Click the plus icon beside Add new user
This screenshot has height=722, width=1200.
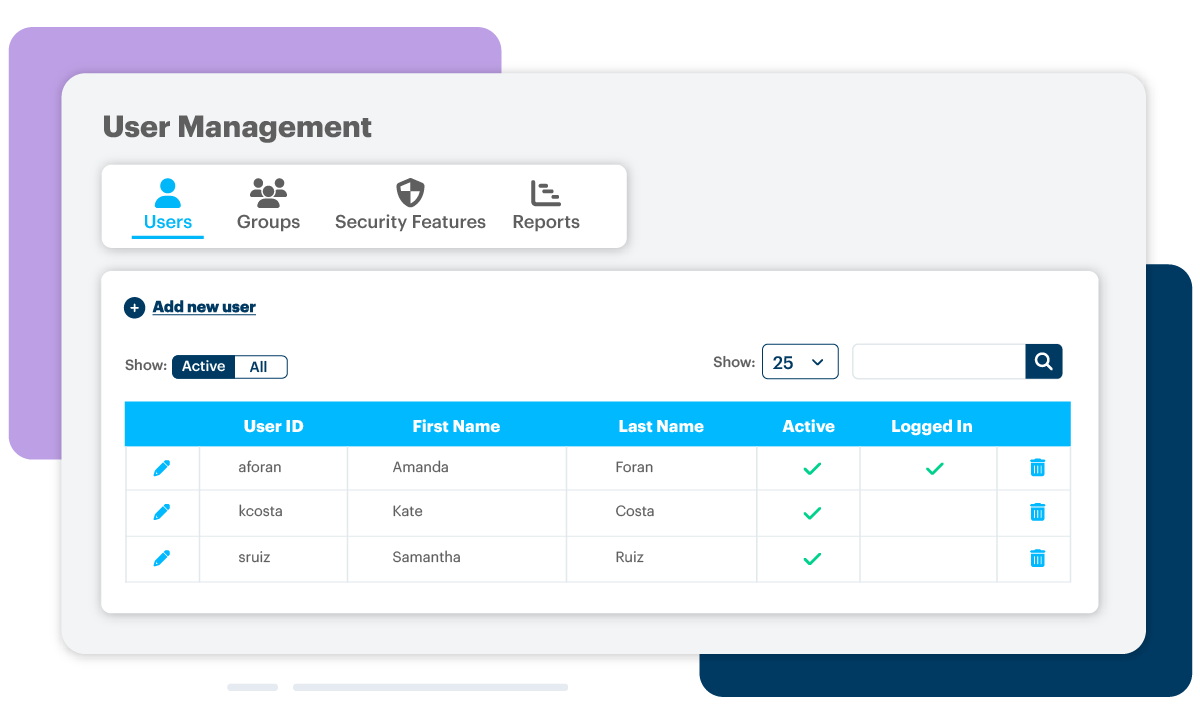tap(134, 308)
